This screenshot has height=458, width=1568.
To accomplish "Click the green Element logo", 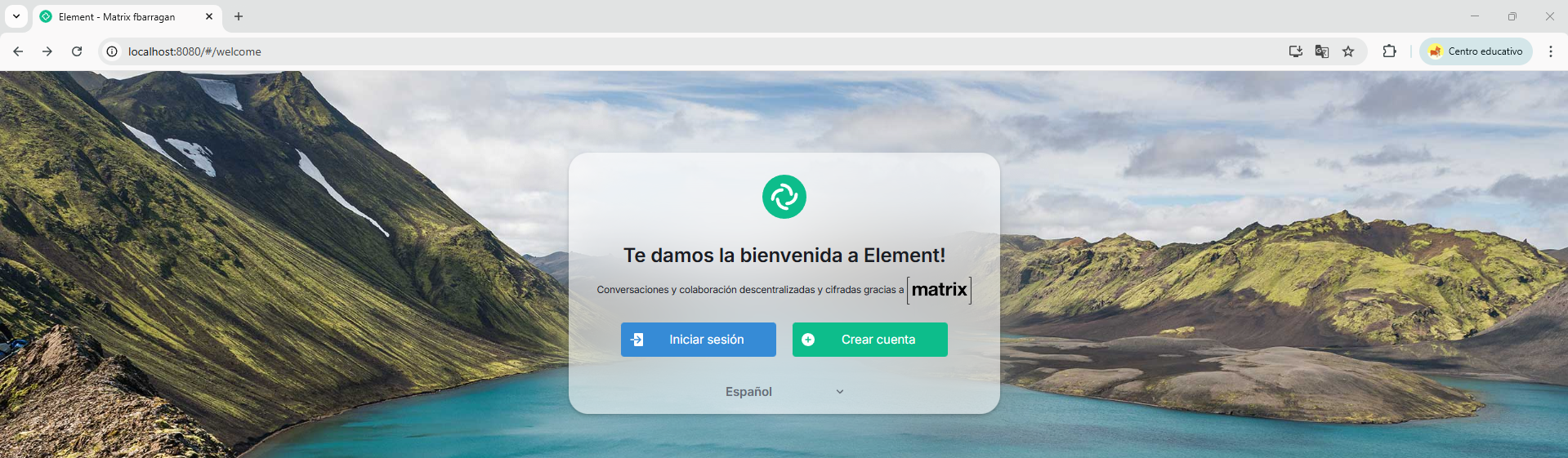I will (x=784, y=197).
